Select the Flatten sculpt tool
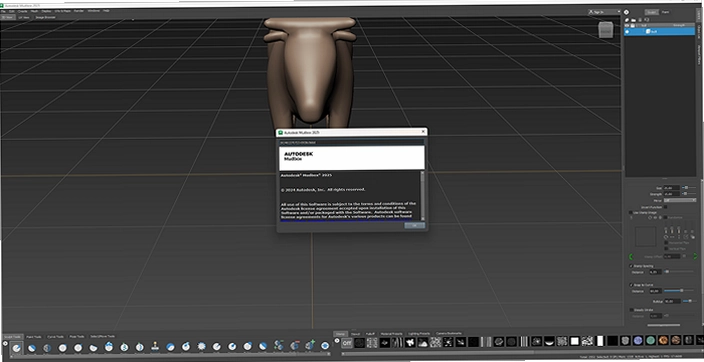The width and height of the screenshot is (704, 362). pyautogui.click(x=93, y=347)
